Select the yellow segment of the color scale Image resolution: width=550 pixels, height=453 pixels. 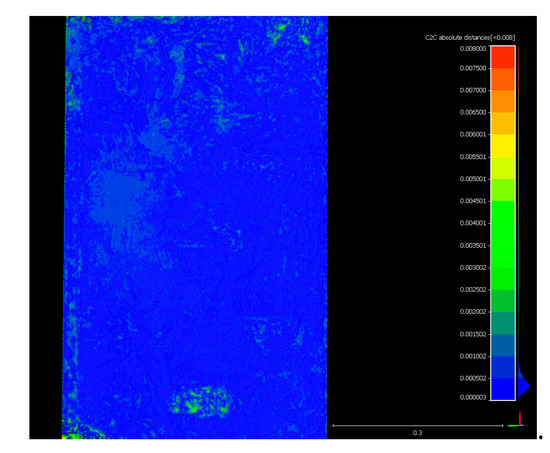[x=503, y=146]
